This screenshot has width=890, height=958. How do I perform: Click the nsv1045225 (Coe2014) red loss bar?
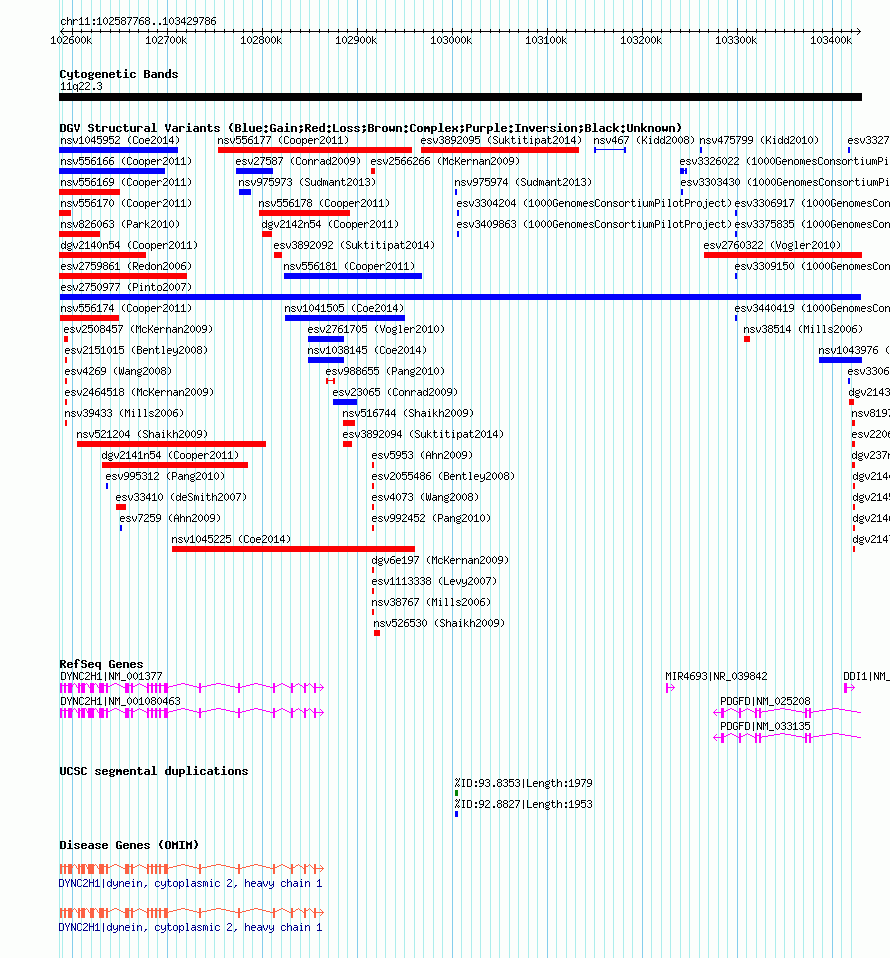293,549
